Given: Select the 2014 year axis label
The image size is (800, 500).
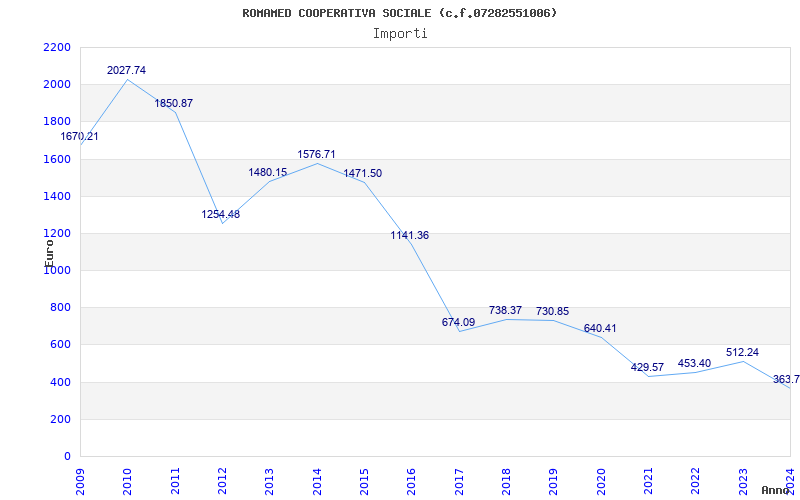Looking at the screenshot, I should (317, 481).
